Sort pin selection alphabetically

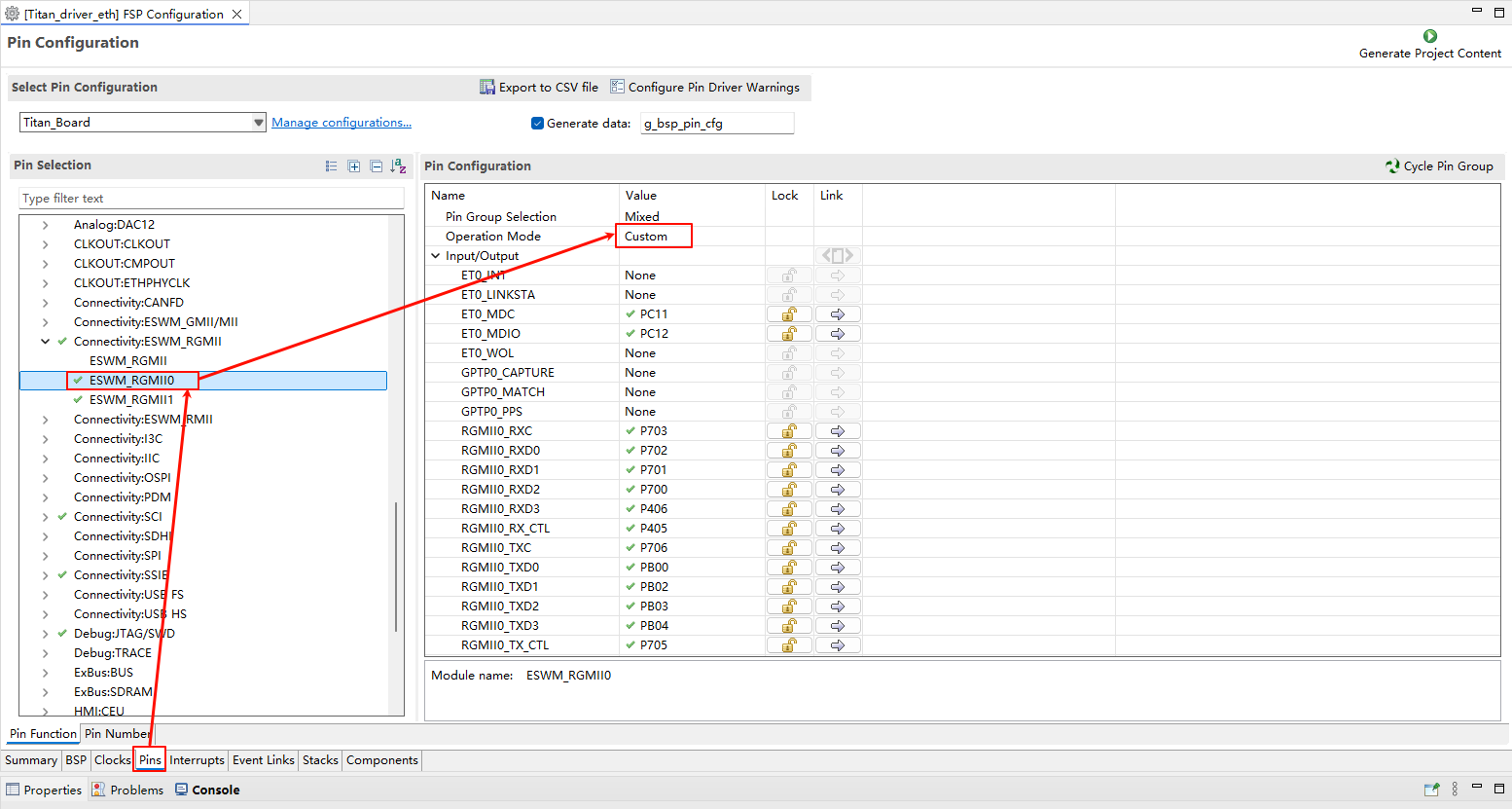pyautogui.click(x=398, y=166)
